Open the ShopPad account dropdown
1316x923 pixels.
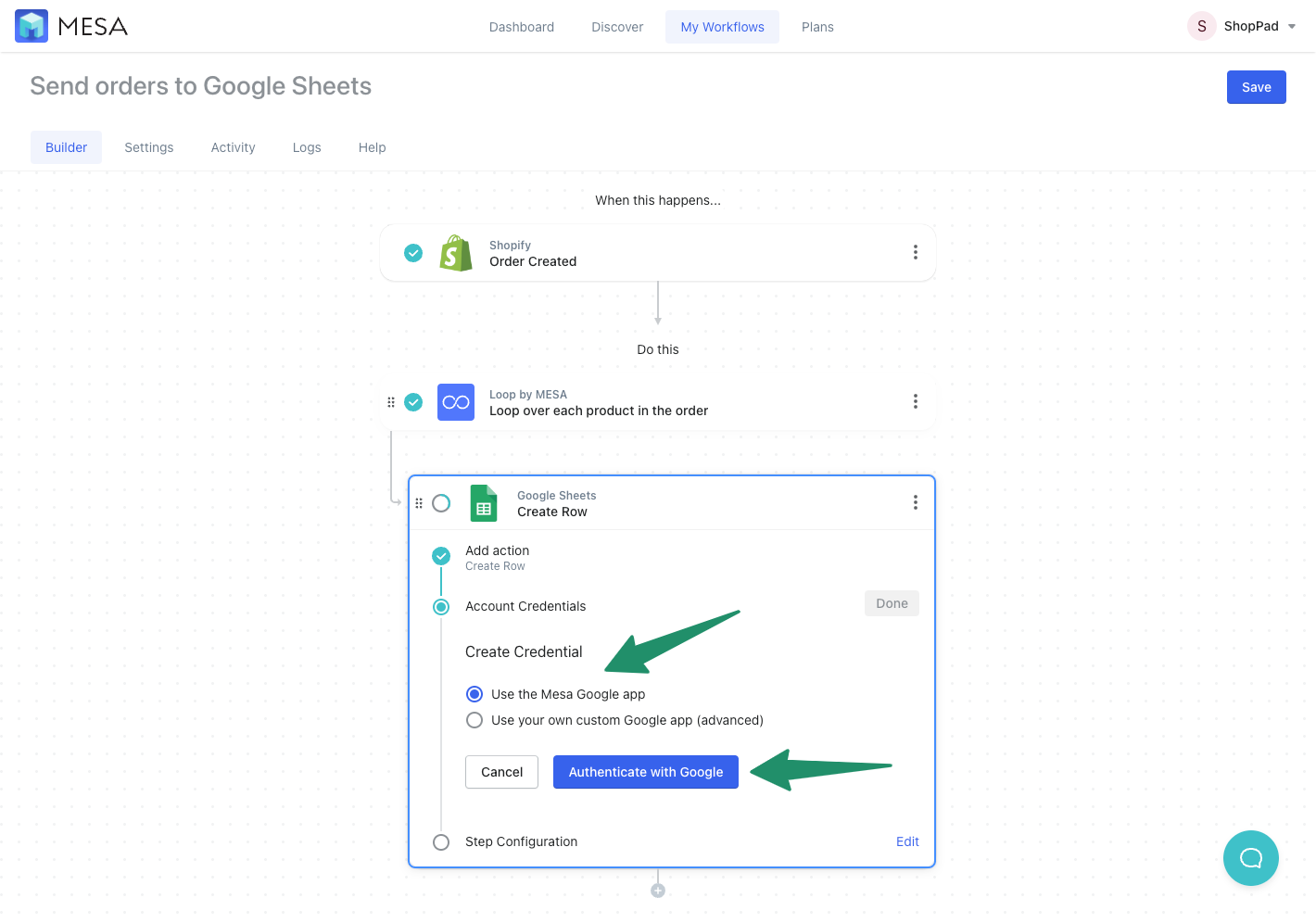pos(1243,26)
